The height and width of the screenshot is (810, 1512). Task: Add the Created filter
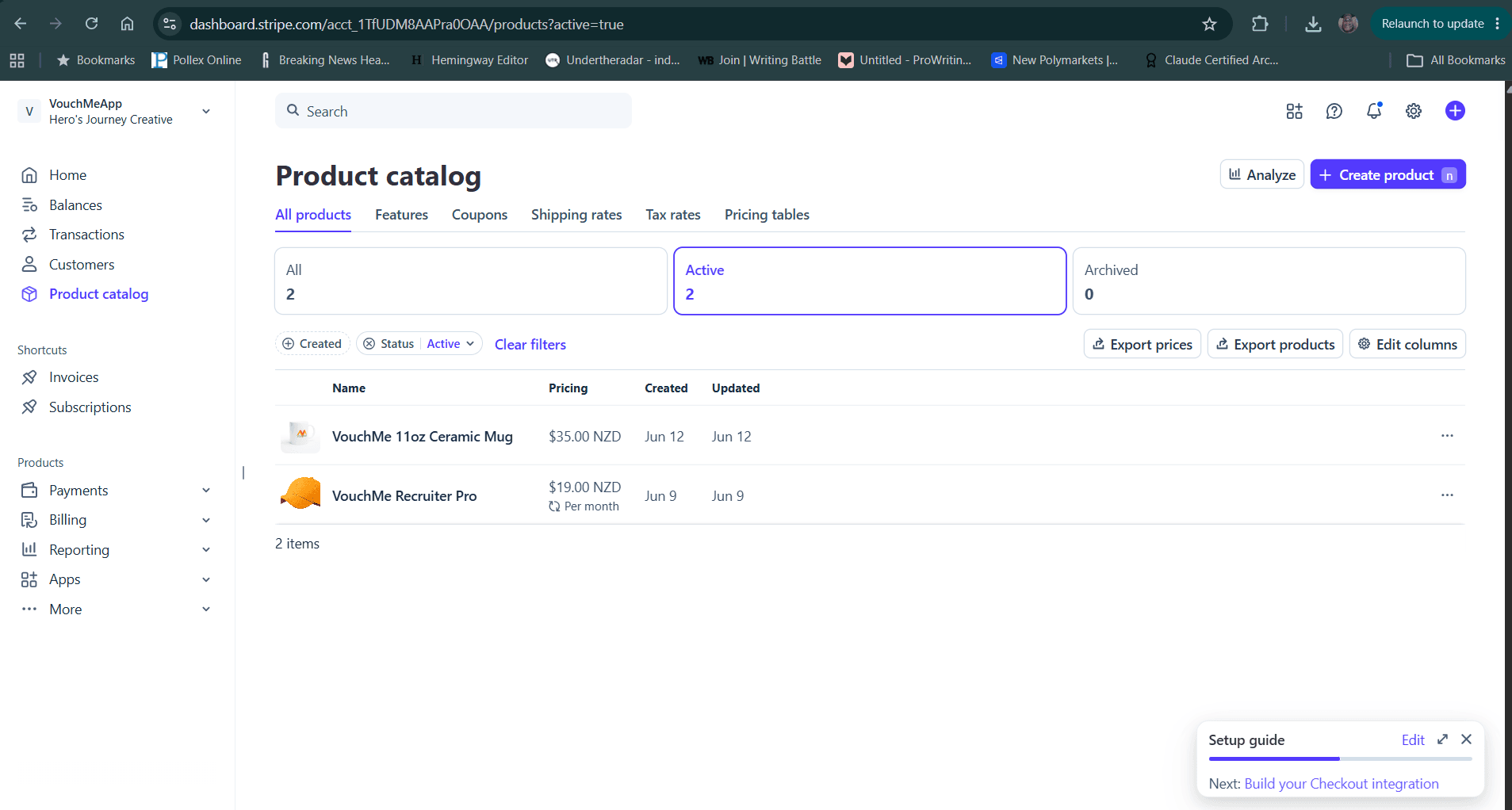312,344
